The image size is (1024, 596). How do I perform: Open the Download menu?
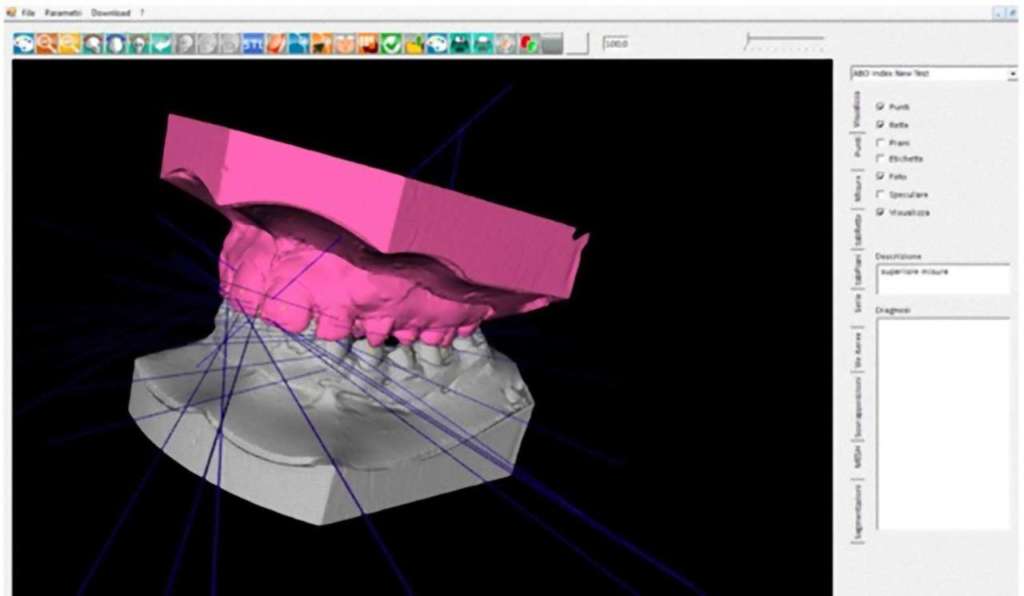pos(110,12)
